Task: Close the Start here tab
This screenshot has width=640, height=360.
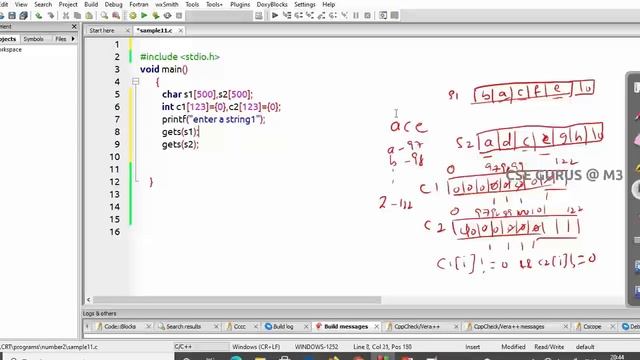Action: pos(127,31)
